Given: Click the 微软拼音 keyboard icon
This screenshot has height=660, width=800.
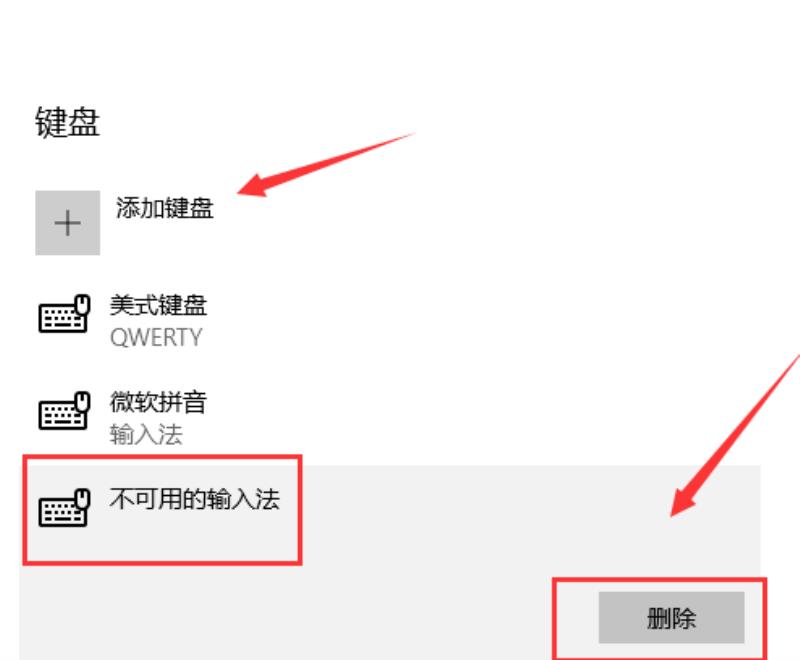Looking at the screenshot, I should [64, 411].
